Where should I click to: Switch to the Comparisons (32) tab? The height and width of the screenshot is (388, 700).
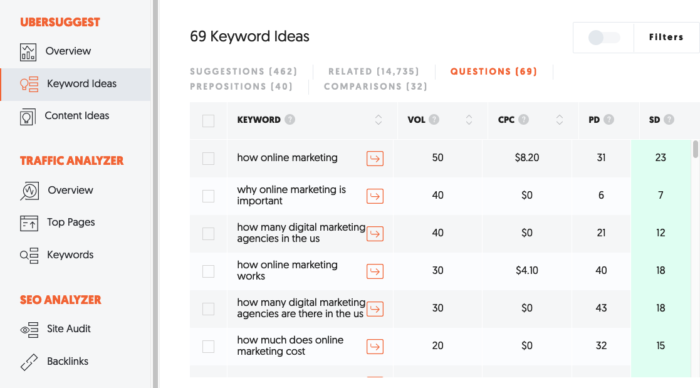click(375, 87)
